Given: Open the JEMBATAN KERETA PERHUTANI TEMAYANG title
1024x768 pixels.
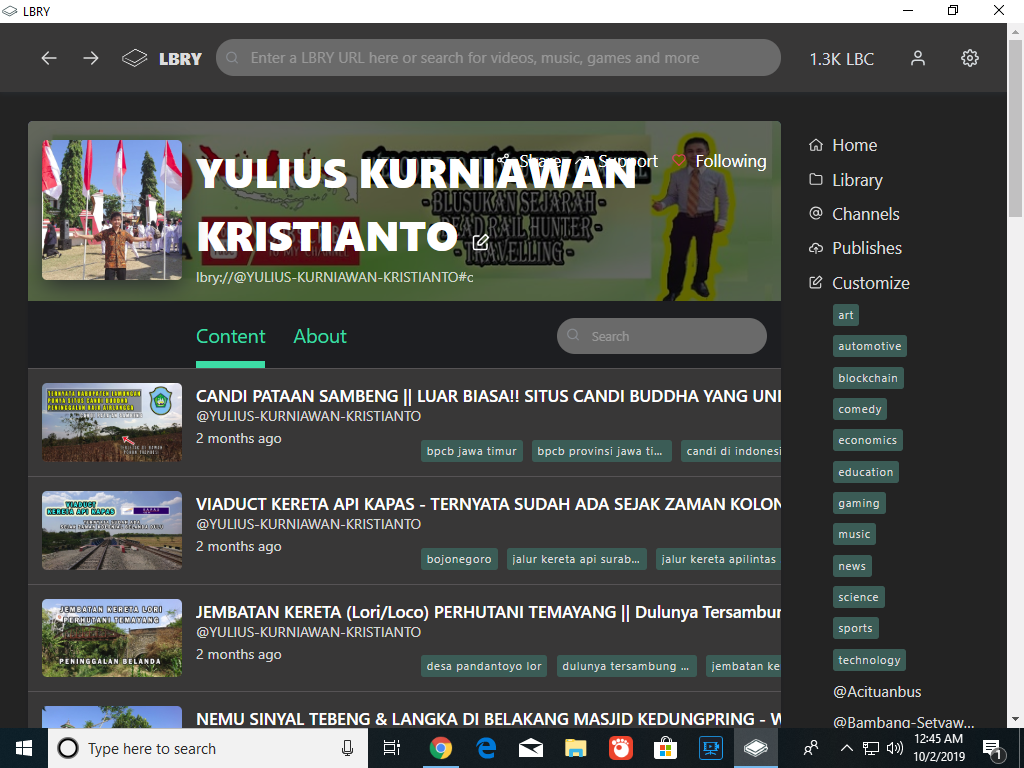Looking at the screenshot, I should (x=488, y=612).
